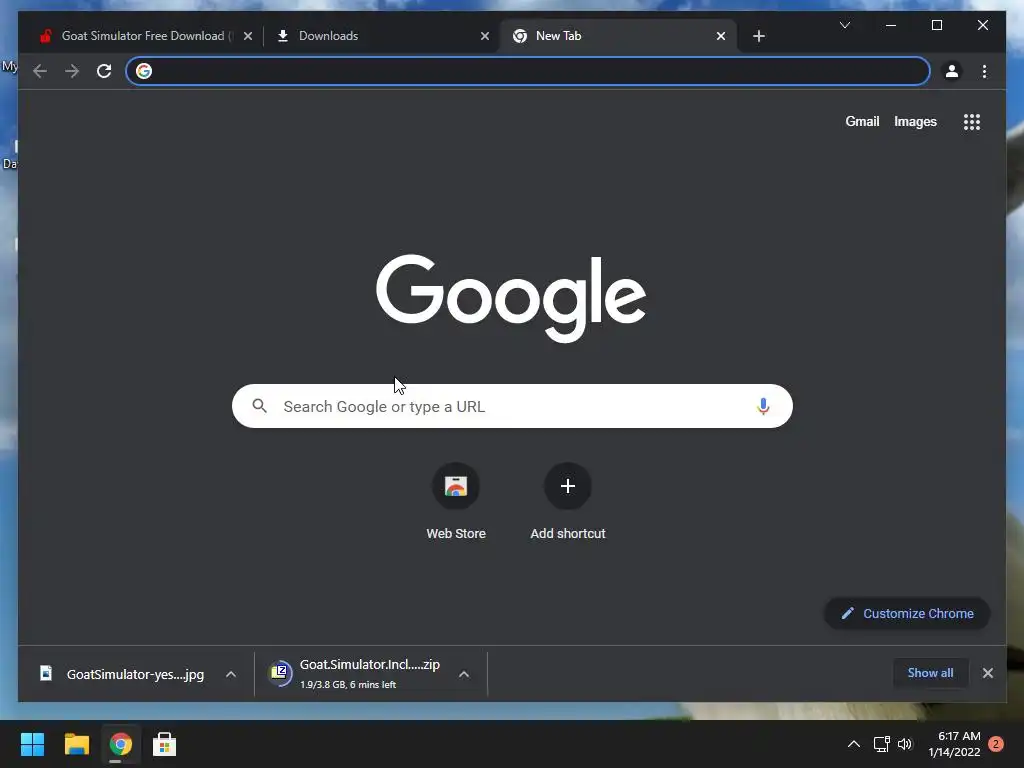Click the Search Google or type URL box
Screen dimensions: 1024x768
[x=512, y=406]
